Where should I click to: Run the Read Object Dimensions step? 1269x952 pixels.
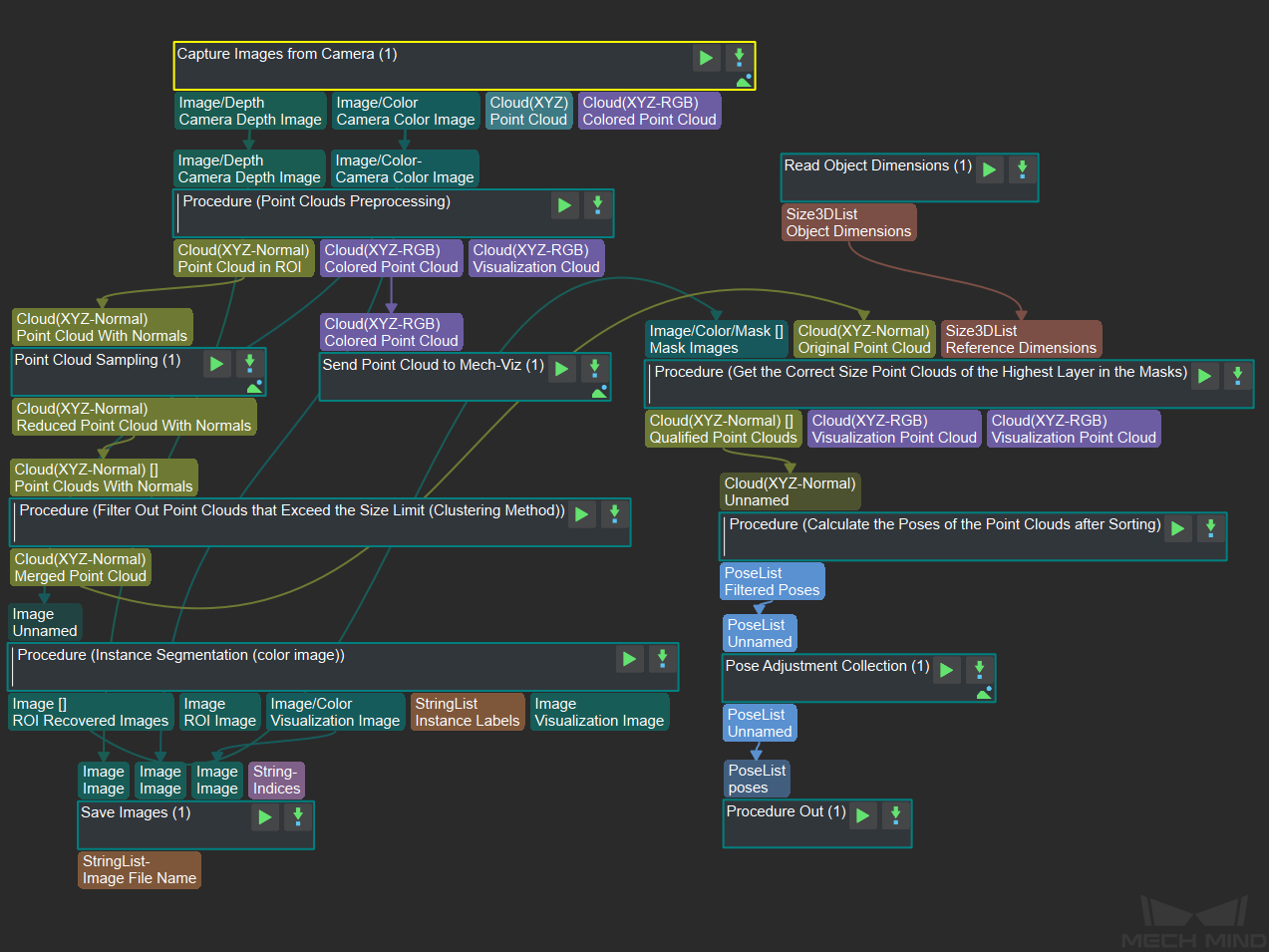[x=989, y=169]
